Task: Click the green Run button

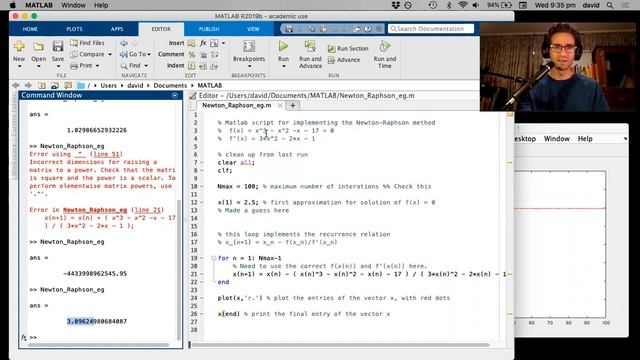Action: tap(283, 46)
